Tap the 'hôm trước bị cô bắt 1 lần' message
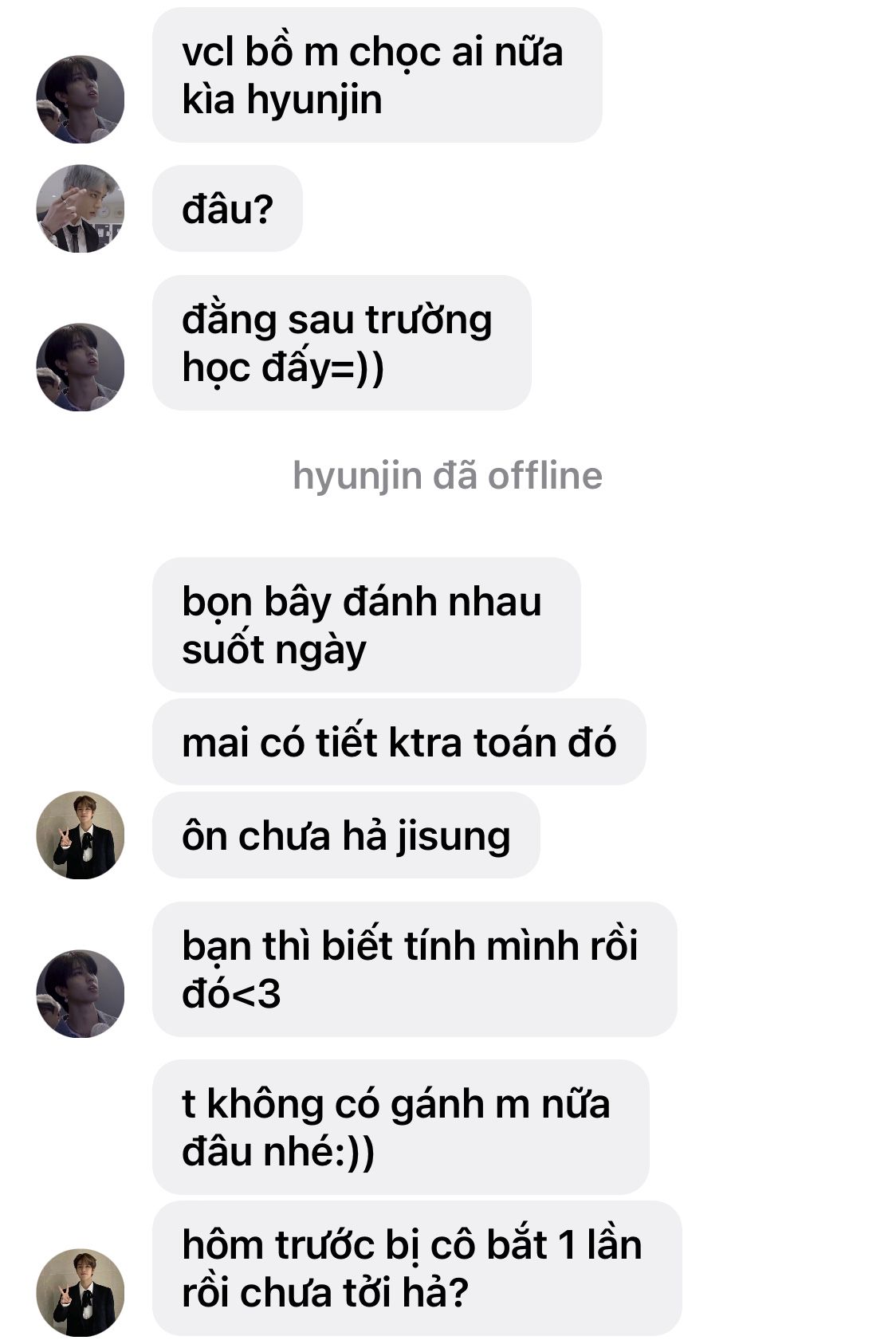Viewport: 896px width, 1344px height. (417, 1268)
